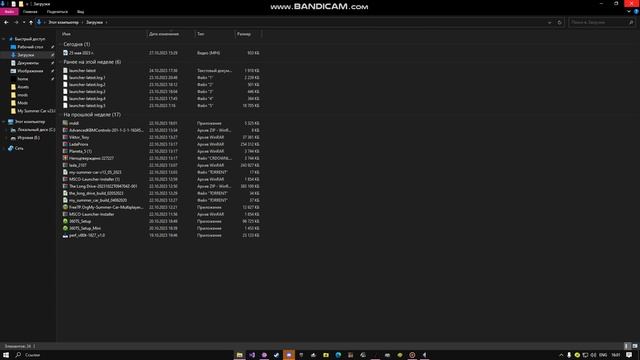Image resolution: width=640 pixels, height=360 pixels.
Task: Open File Explorer from the taskbar
Action: coord(240,355)
